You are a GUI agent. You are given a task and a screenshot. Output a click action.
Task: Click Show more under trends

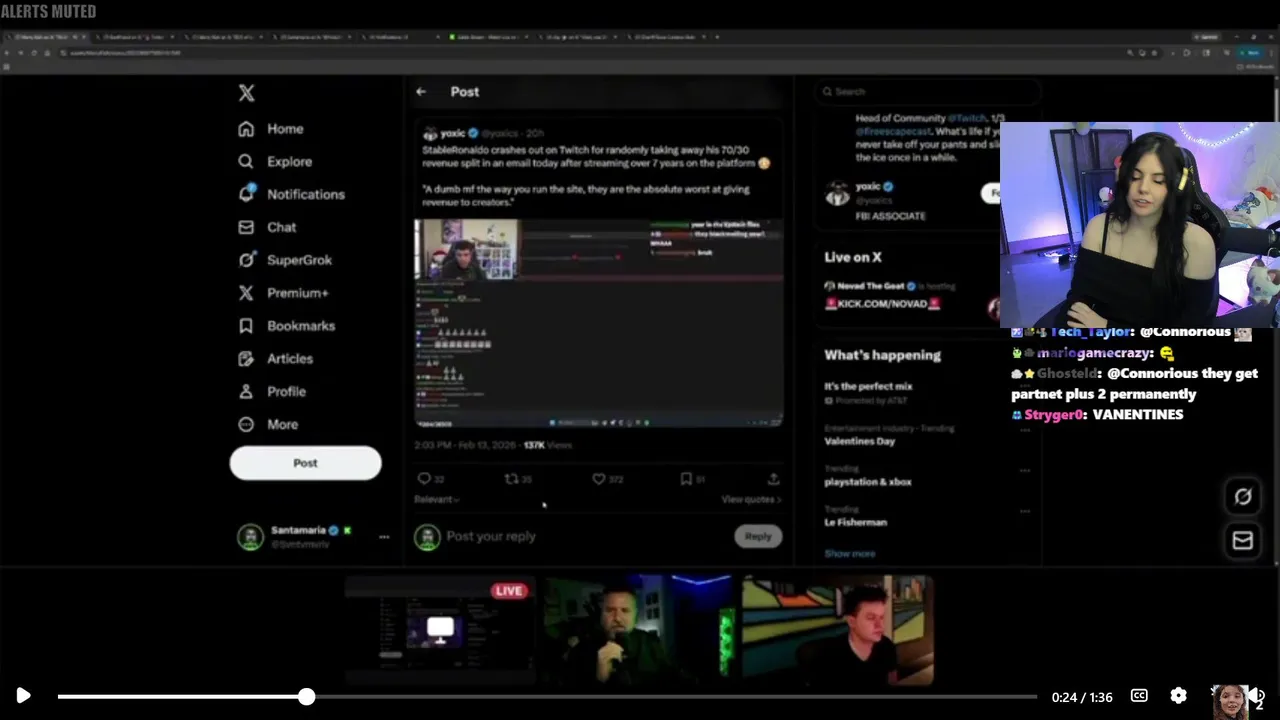pos(849,553)
